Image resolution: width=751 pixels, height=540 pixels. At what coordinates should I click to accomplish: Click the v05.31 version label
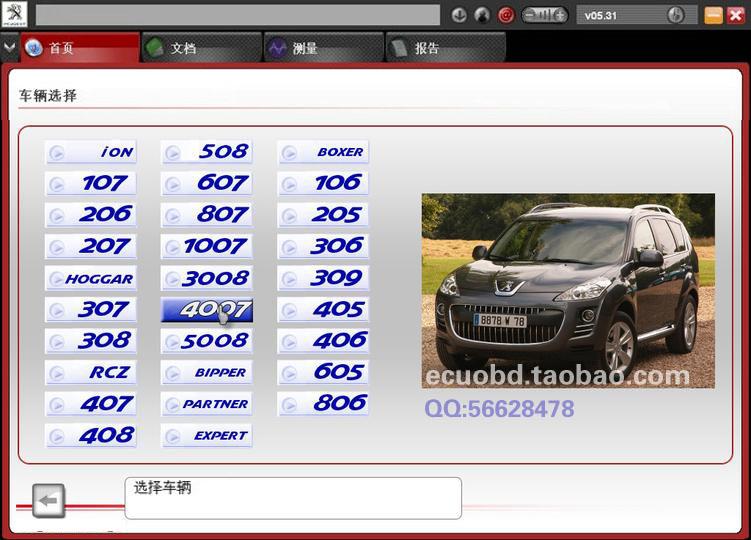coord(600,15)
